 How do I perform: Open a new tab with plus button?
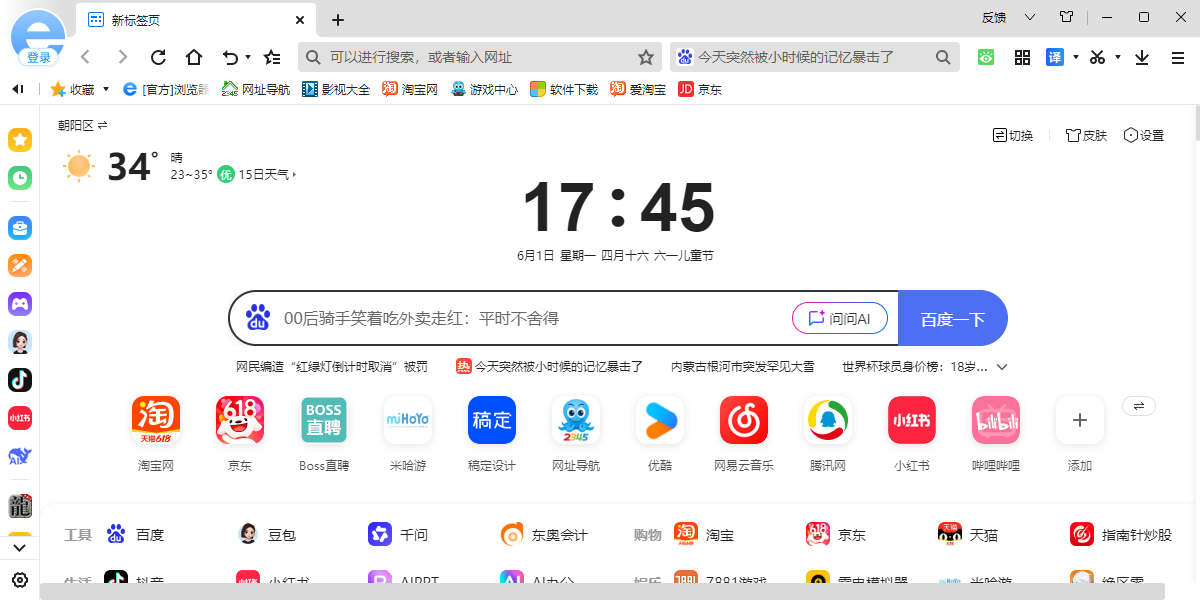pos(338,20)
